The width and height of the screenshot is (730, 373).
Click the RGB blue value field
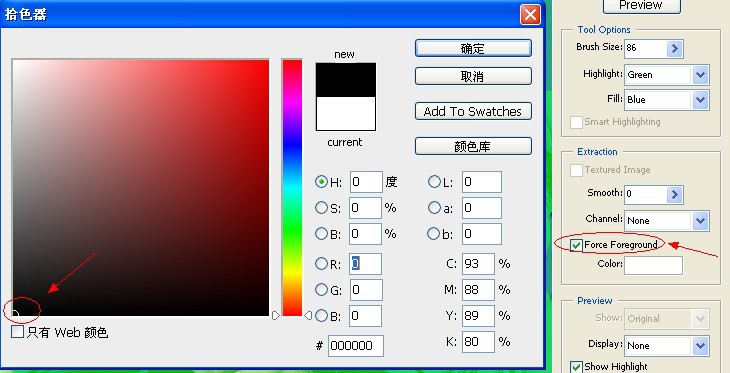365,316
